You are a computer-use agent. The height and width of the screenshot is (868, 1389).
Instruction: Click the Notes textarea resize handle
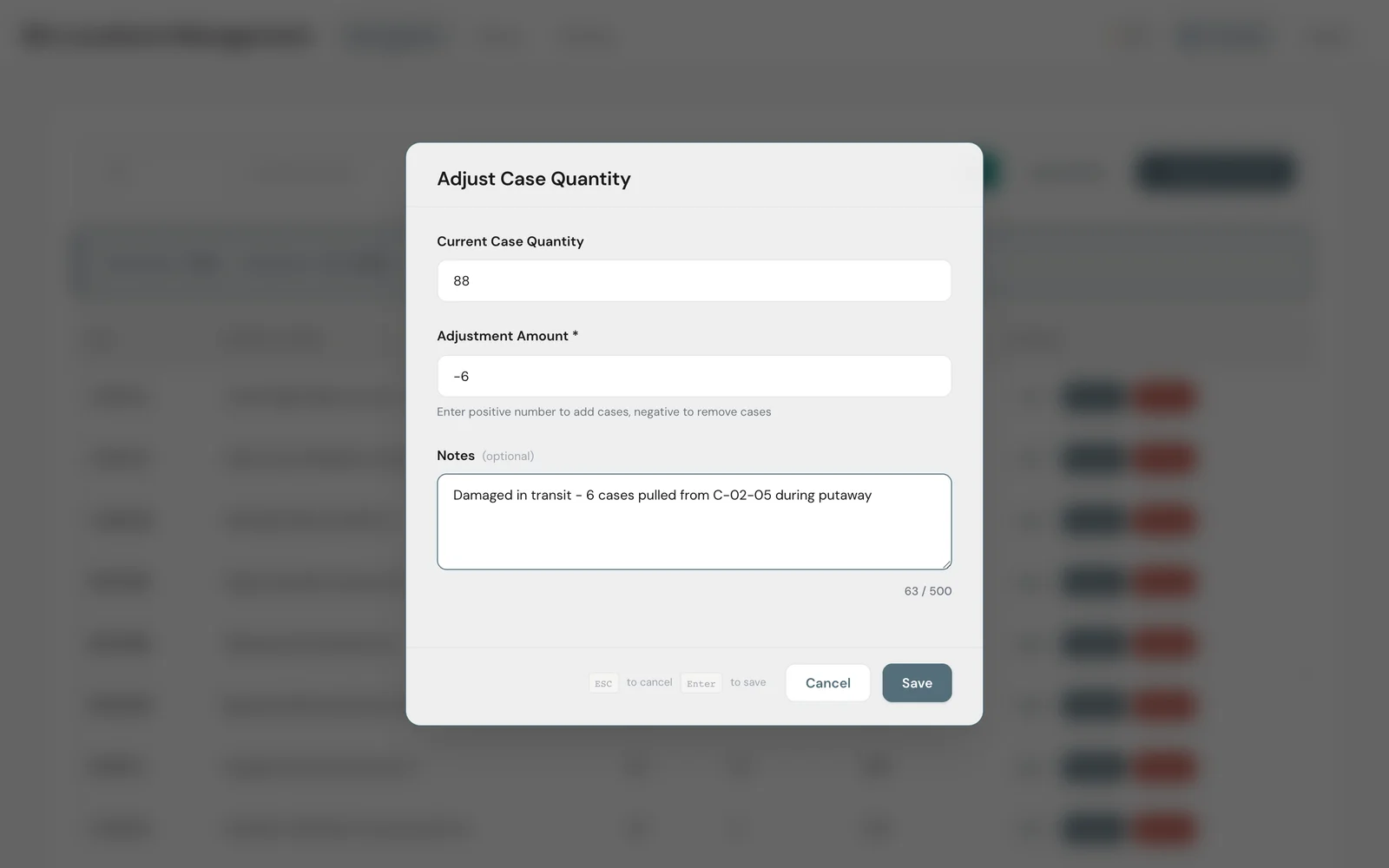(x=945, y=563)
